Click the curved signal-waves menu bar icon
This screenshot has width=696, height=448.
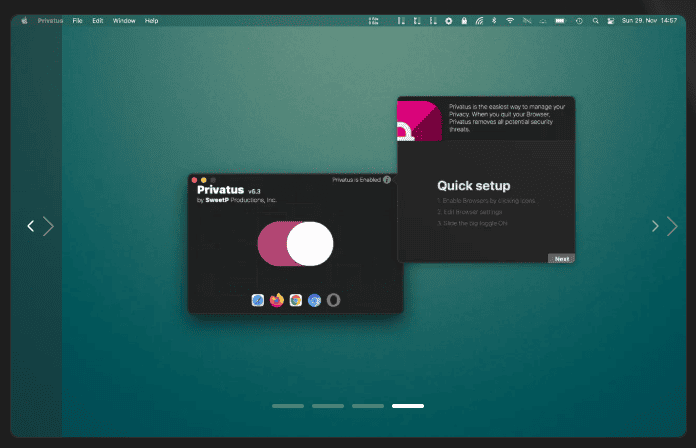tap(479, 21)
